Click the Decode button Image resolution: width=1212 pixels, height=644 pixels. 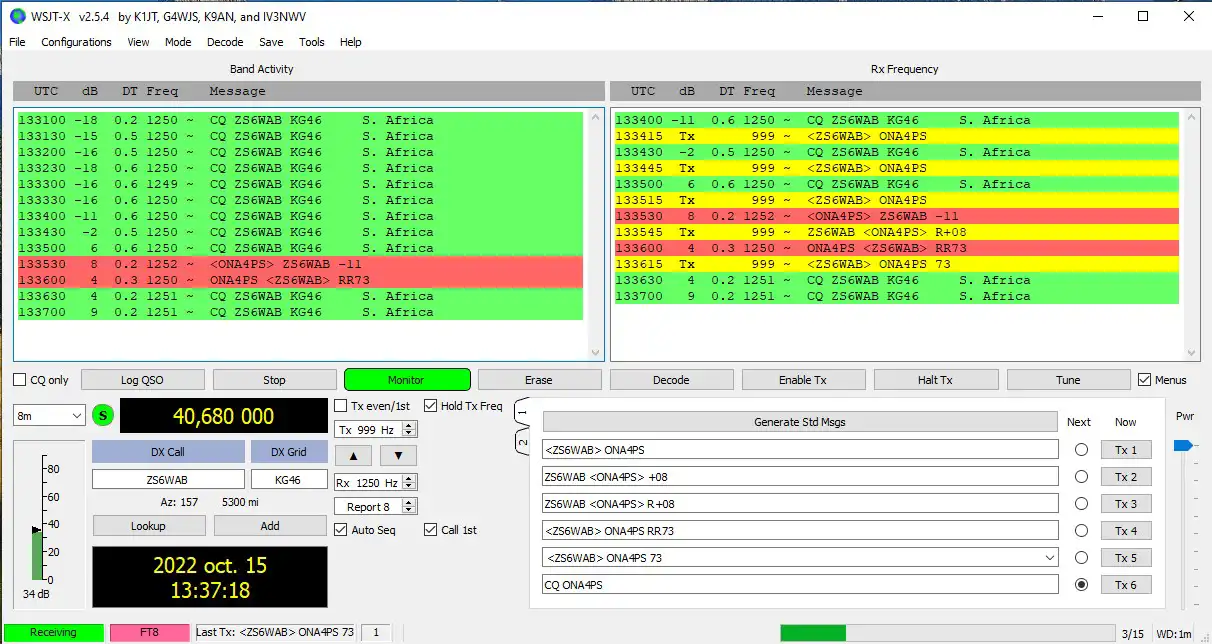click(671, 380)
